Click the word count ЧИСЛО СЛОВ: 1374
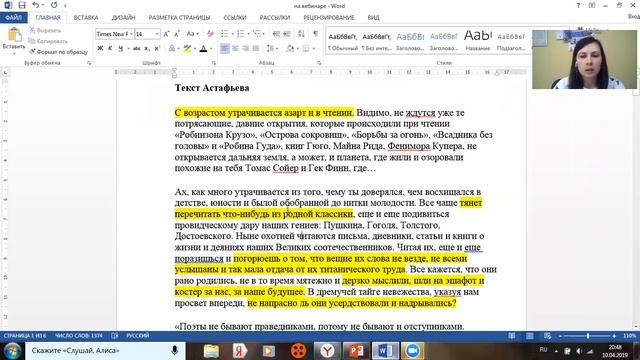This screenshot has width=640, height=360. [79, 336]
